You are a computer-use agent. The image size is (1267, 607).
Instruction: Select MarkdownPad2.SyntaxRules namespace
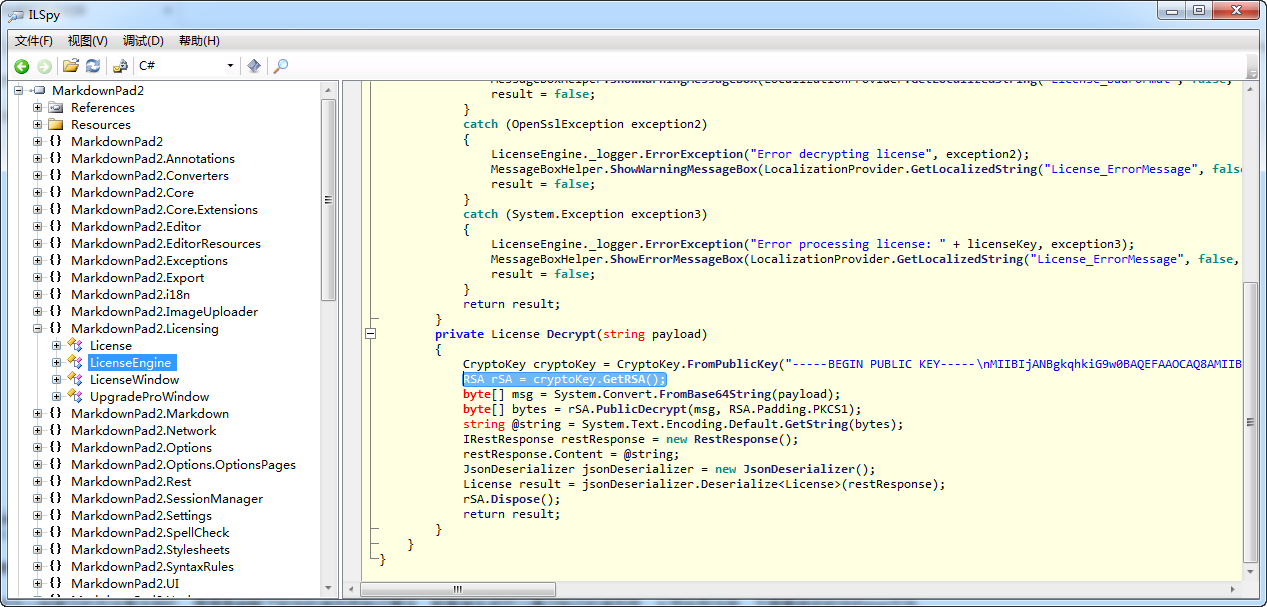coord(152,566)
